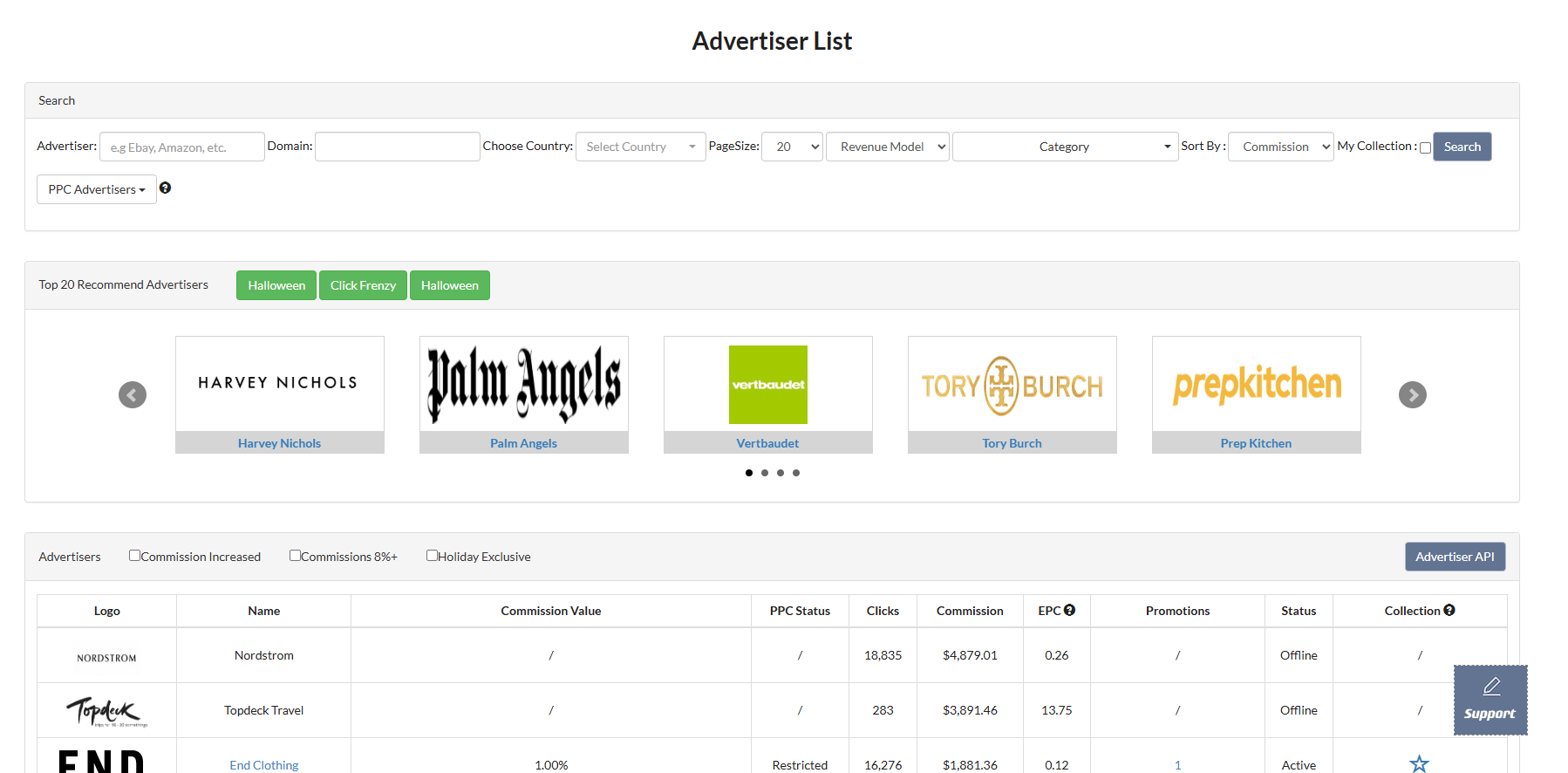The width and height of the screenshot is (1568, 773).
Task: Select the first Halloween tab
Action: point(276,285)
